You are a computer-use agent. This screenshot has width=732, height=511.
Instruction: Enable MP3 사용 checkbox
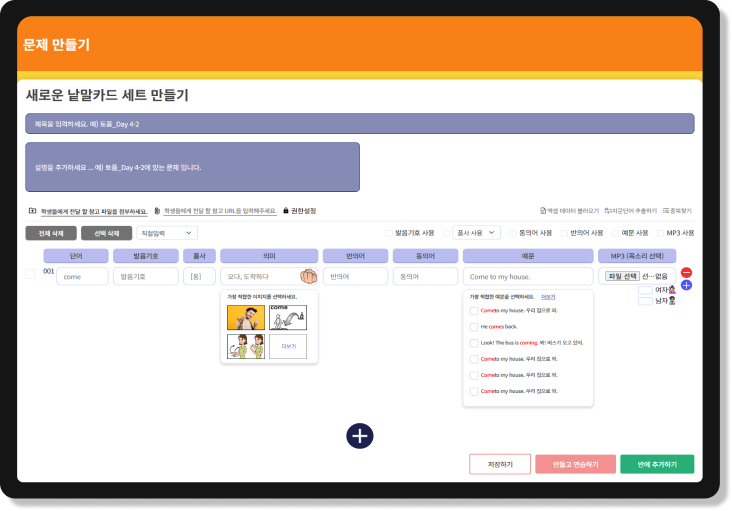coord(660,233)
